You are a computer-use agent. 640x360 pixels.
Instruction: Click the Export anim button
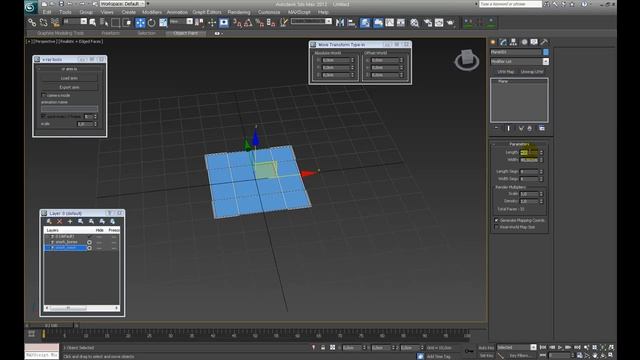[x=69, y=87]
